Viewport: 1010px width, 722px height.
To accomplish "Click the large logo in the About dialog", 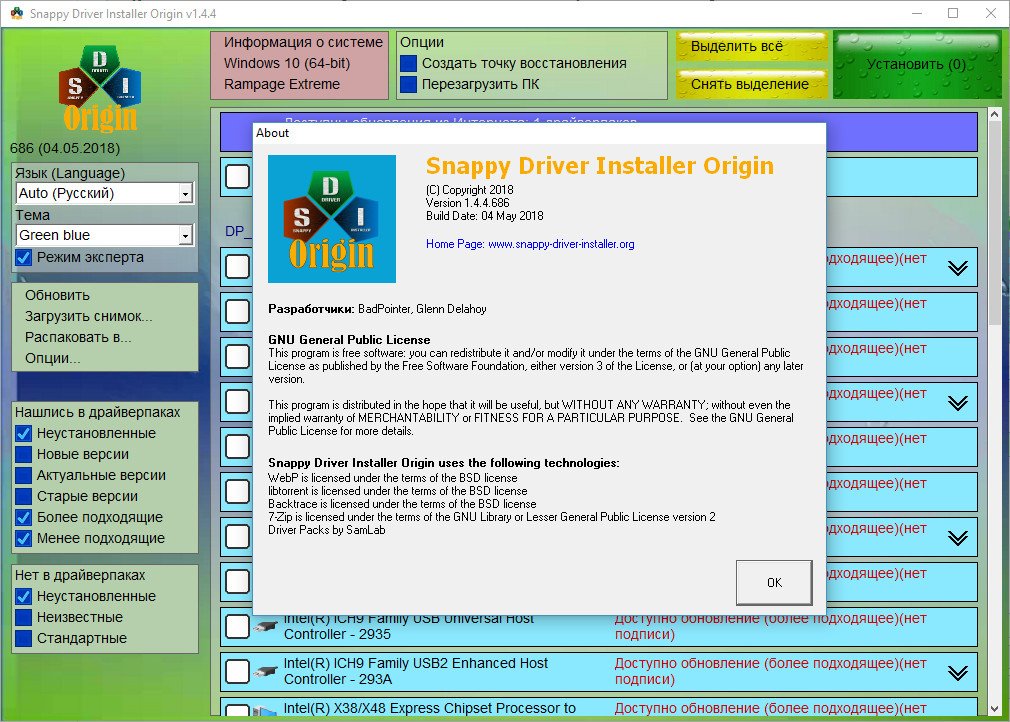I will (332, 219).
